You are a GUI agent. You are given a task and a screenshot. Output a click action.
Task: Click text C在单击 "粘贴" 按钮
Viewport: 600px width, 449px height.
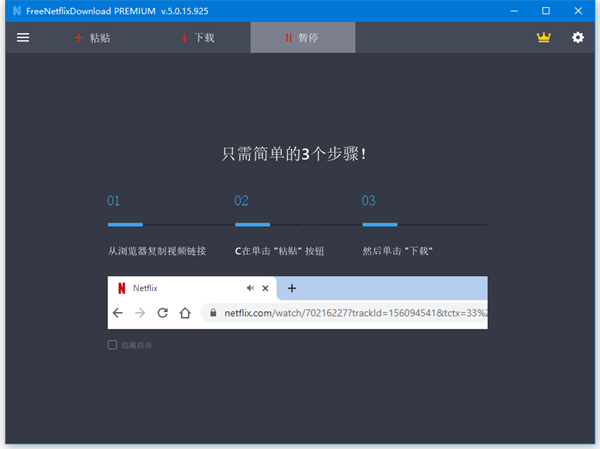pos(279,251)
